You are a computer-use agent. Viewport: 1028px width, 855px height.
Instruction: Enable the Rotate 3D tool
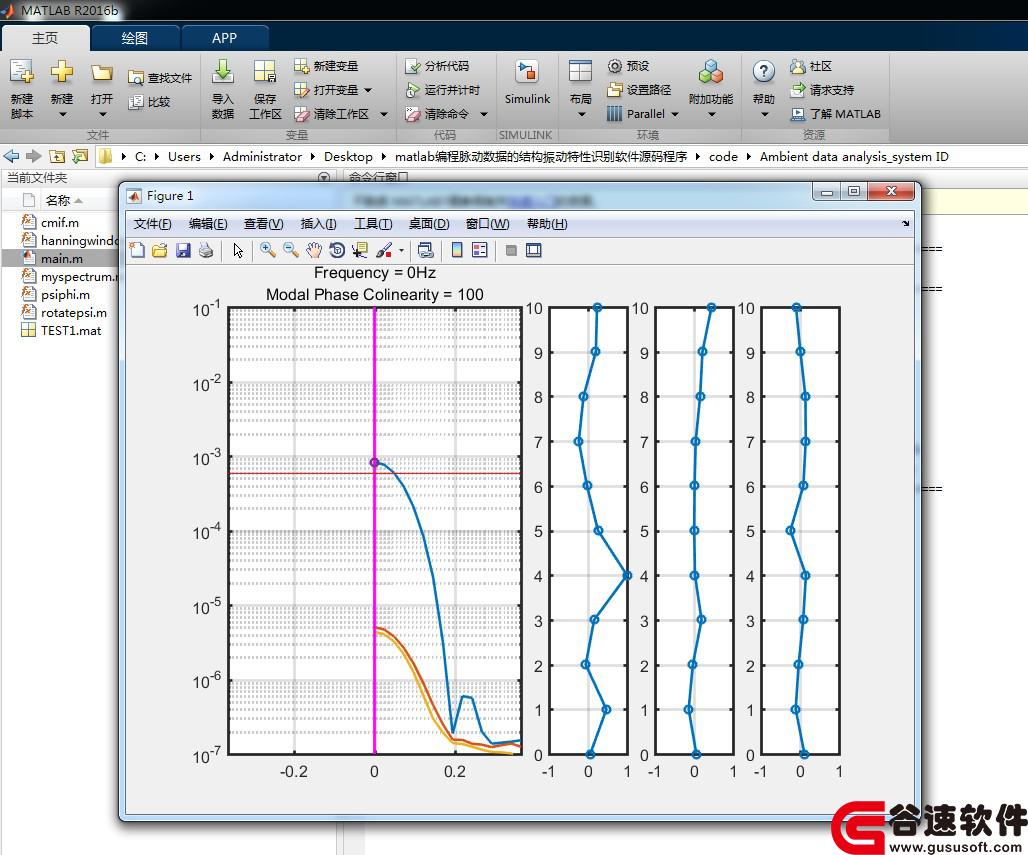[337, 250]
